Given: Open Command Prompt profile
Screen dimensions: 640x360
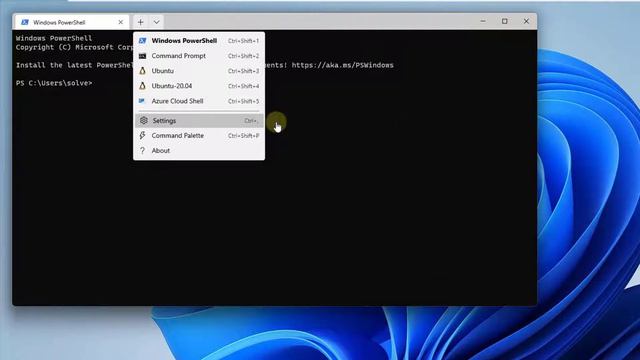Looking at the screenshot, I should [199, 56].
